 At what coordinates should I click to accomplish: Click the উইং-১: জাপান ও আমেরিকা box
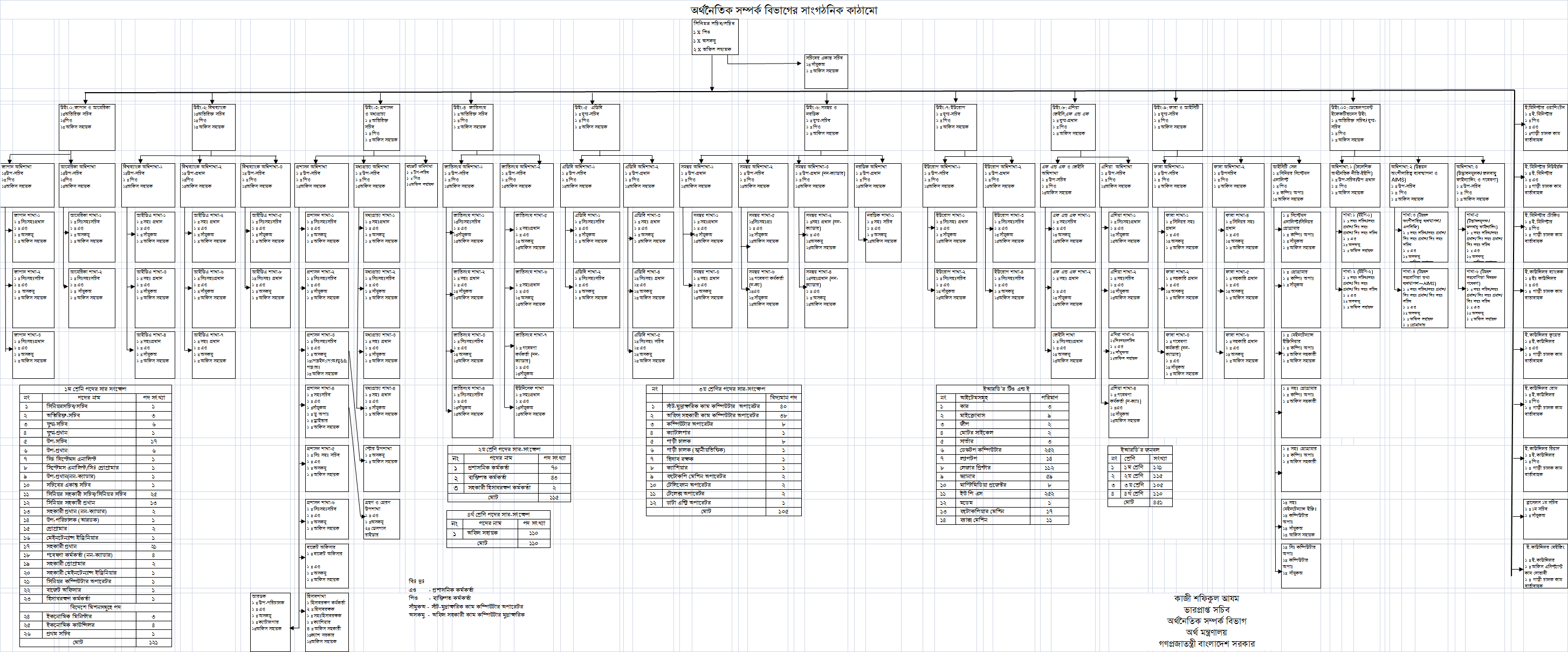pos(86,127)
